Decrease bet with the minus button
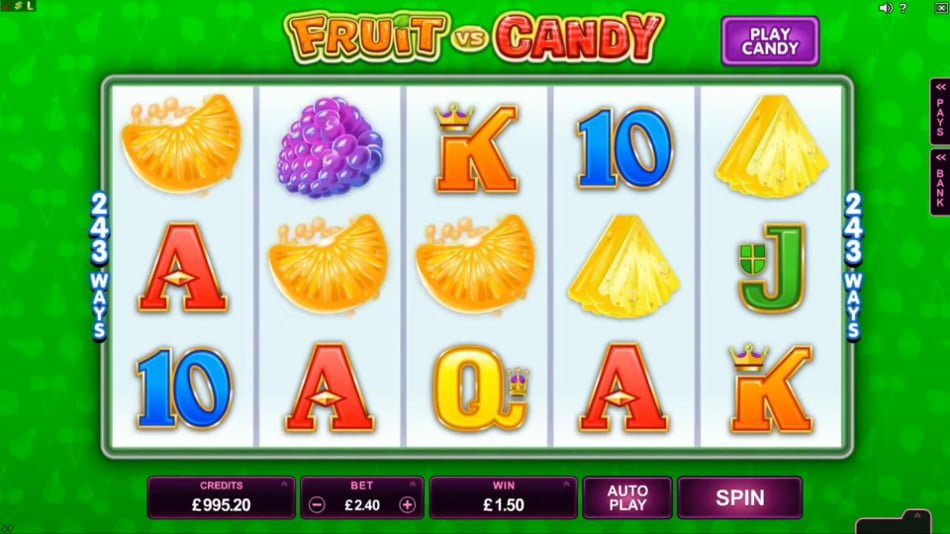Screen dimensions: 950x534 click(317, 504)
